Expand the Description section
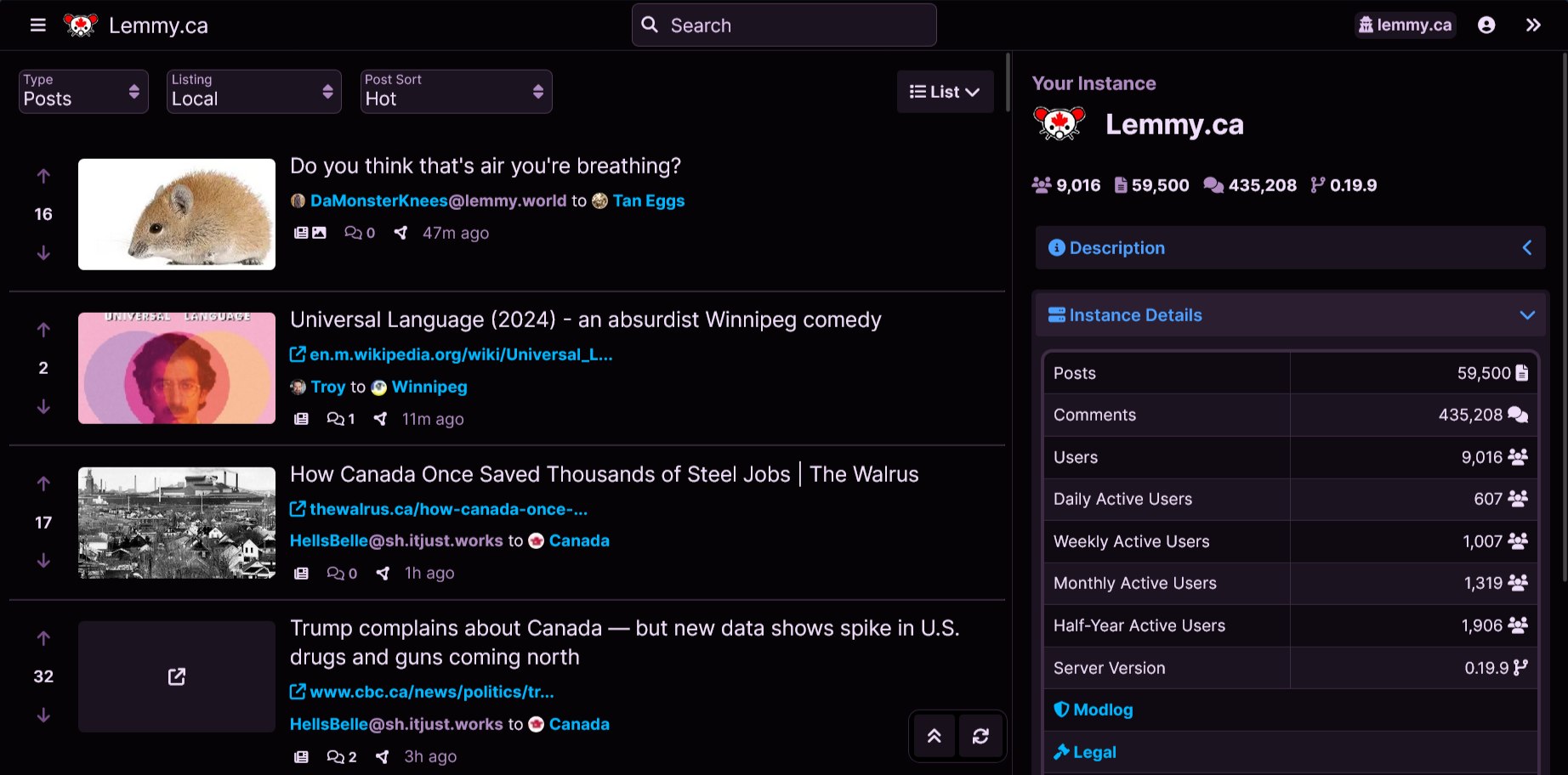Image resolution: width=1568 pixels, height=775 pixels. pyautogui.click(x=1290, y=248)
